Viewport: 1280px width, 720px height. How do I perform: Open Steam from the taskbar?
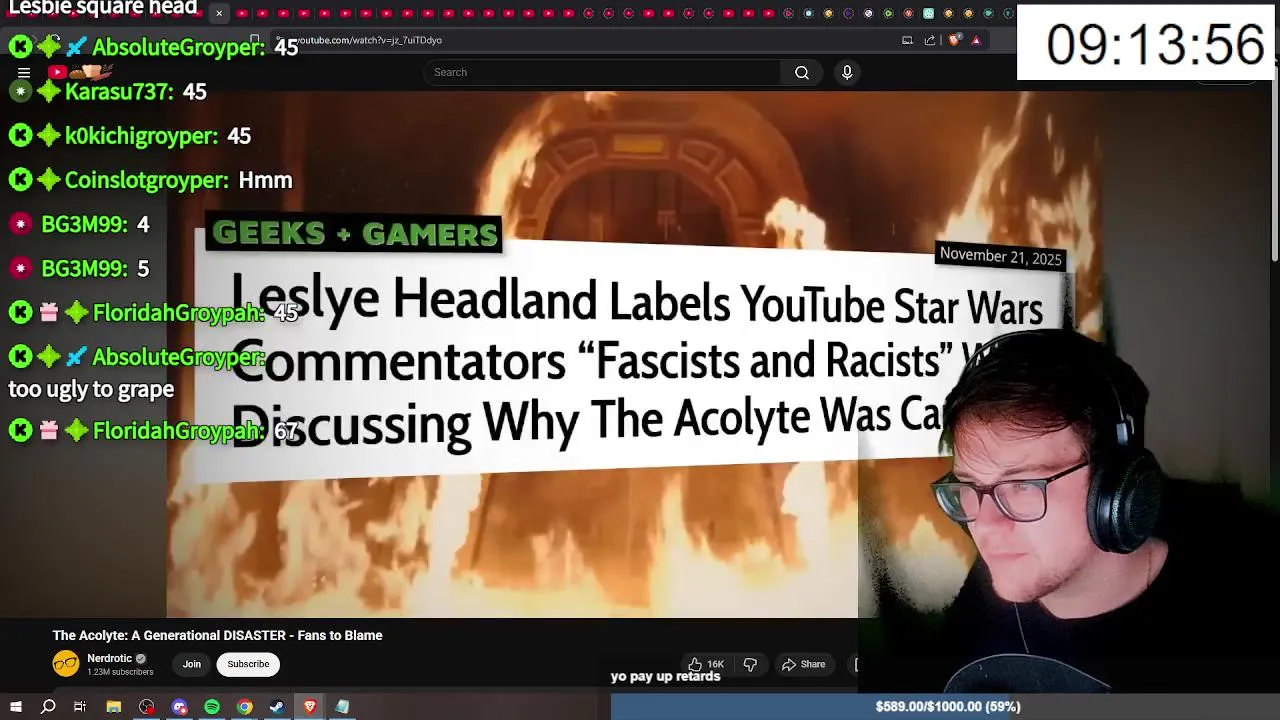277,707
